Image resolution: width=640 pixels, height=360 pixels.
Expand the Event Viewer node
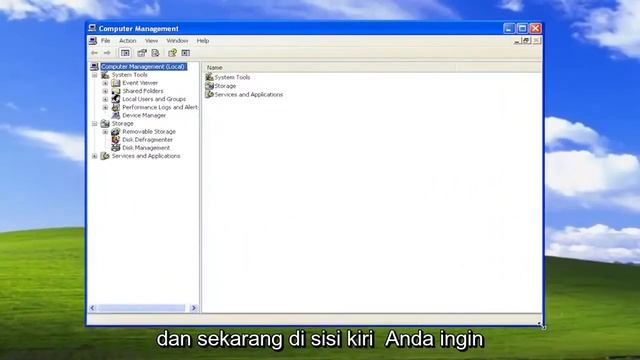(x=105, y=83)
